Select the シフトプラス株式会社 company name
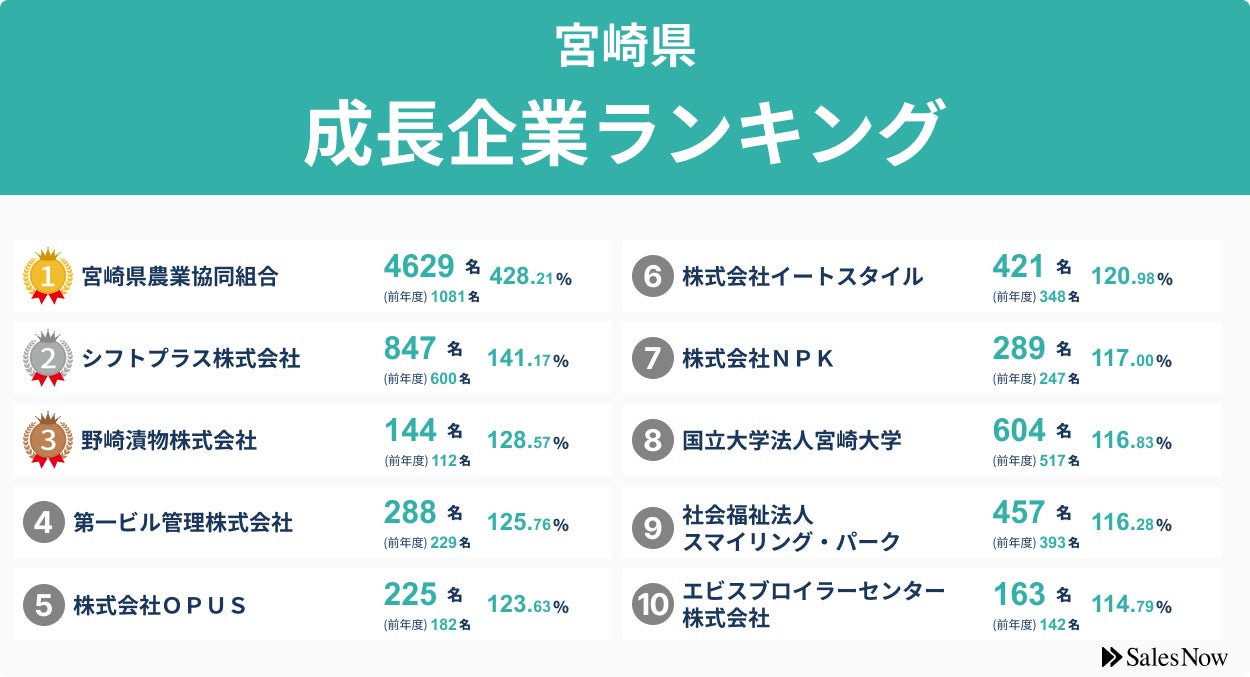The height and width of the screenshot is (677, 1250). [191, 358]
